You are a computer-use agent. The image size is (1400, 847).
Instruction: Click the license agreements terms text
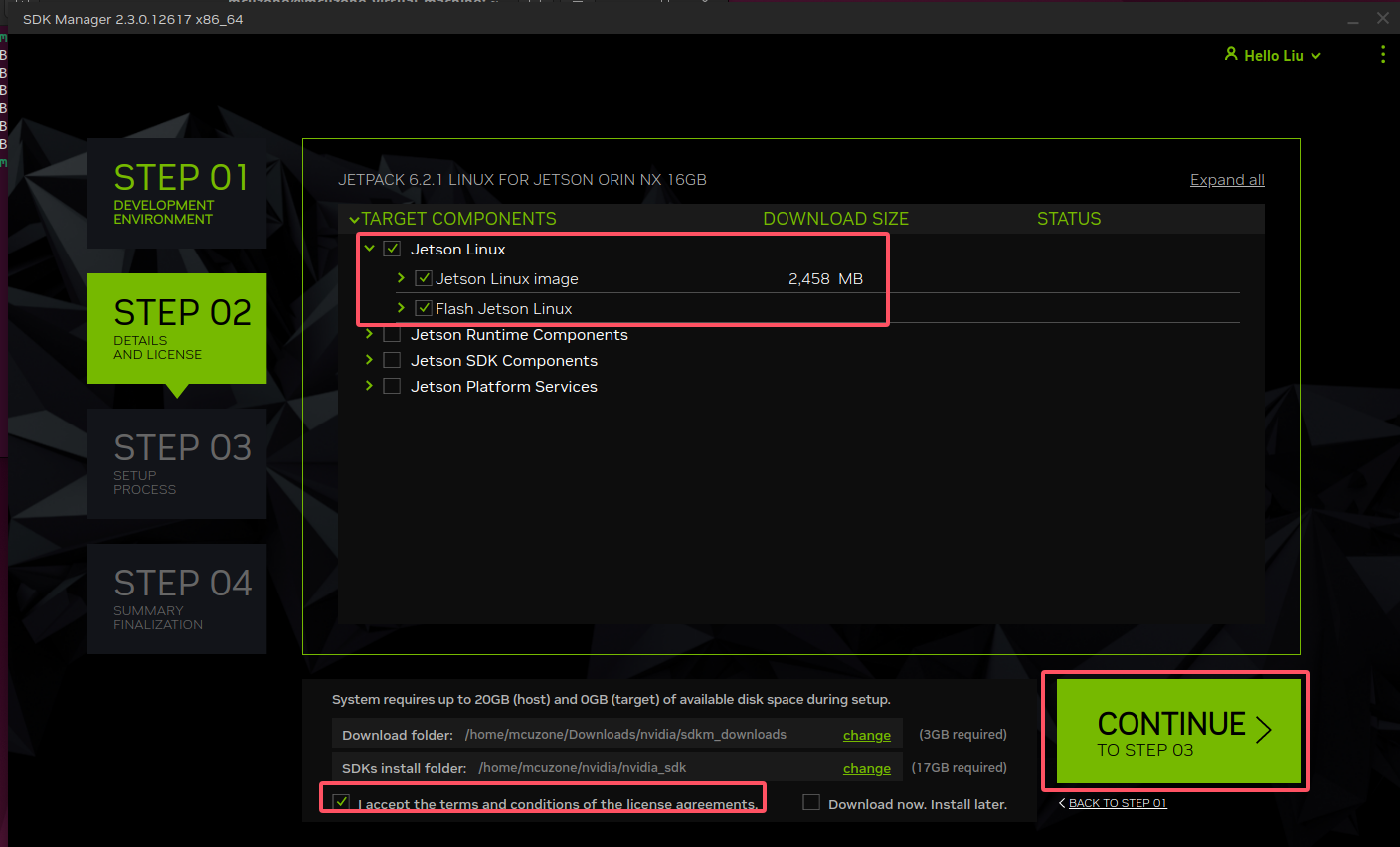[558, 804]
